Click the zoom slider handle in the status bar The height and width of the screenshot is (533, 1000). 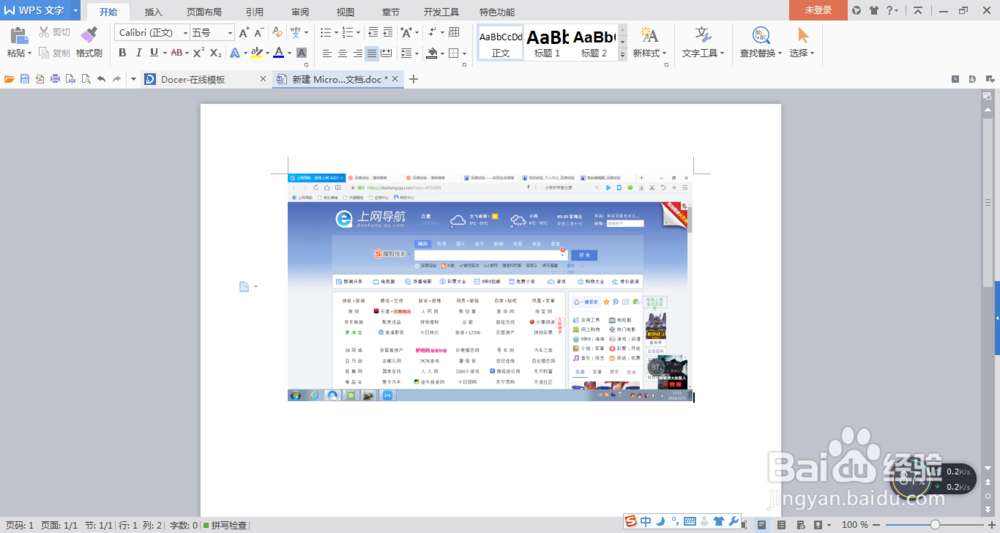(934, 525)
